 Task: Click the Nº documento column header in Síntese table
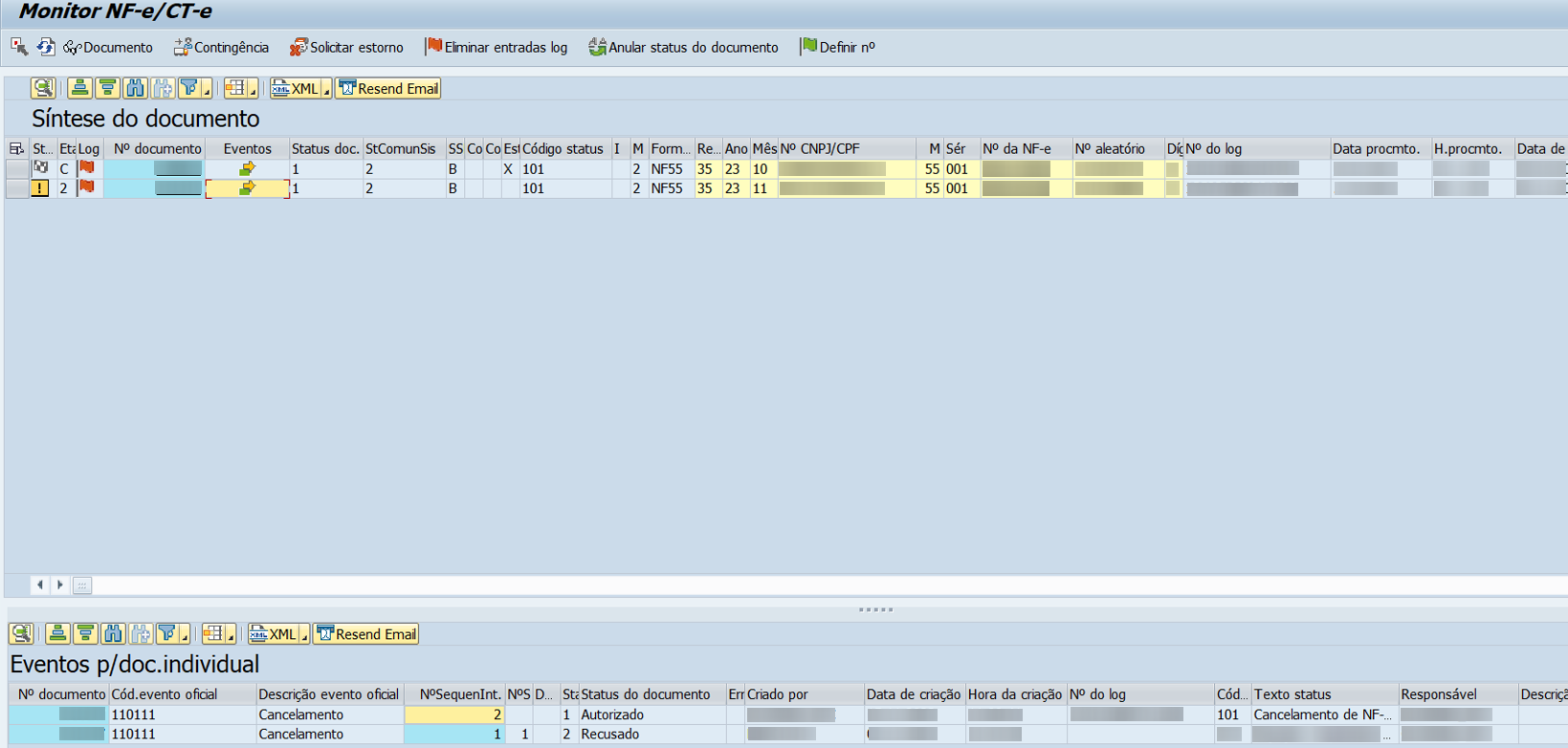(x=157, y=148)
